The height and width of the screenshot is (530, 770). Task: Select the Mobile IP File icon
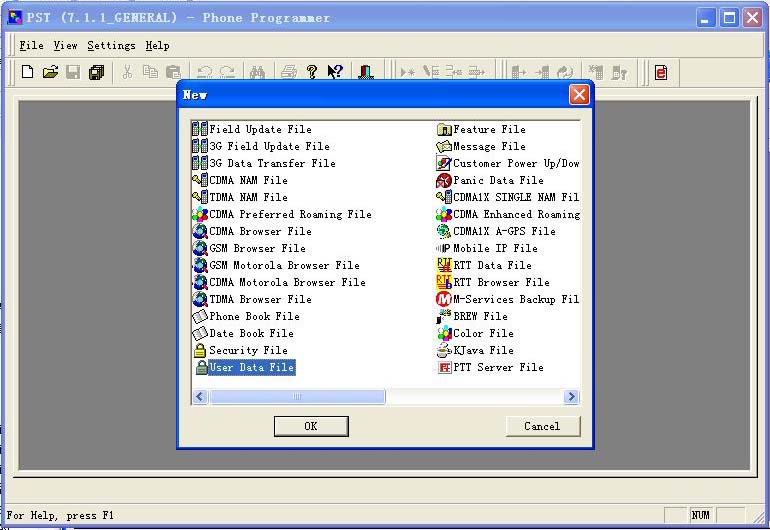[x=443, y=248]
